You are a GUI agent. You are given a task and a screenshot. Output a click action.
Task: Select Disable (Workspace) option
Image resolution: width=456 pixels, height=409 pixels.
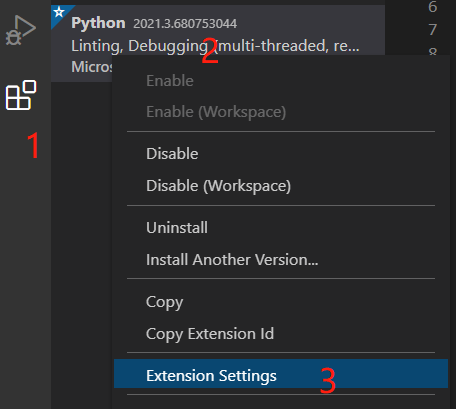[218, 186]
